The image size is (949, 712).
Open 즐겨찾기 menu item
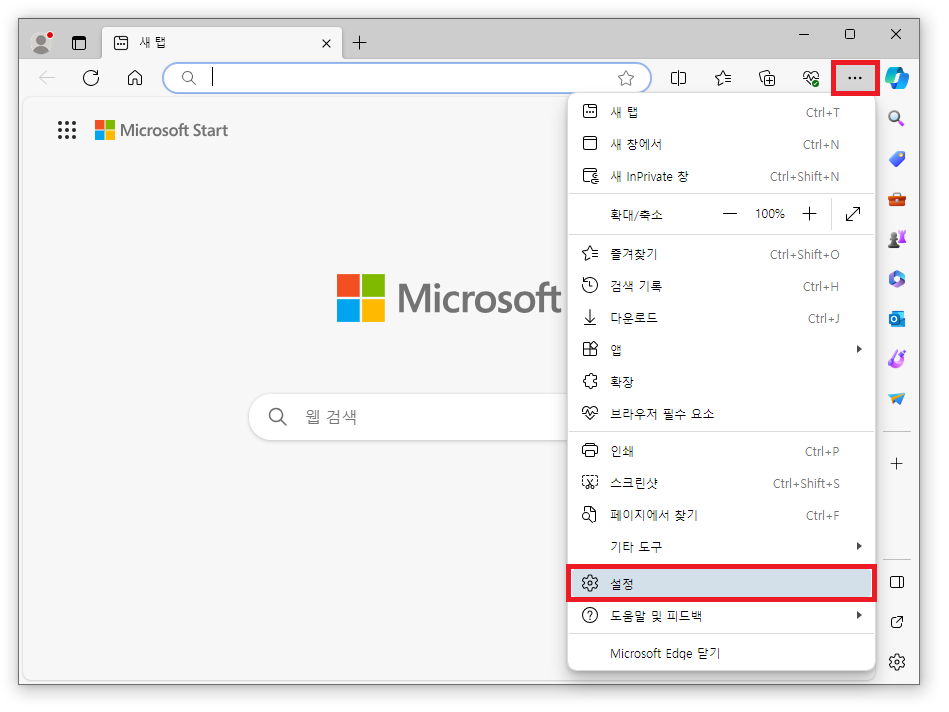[x=721, y=254]
